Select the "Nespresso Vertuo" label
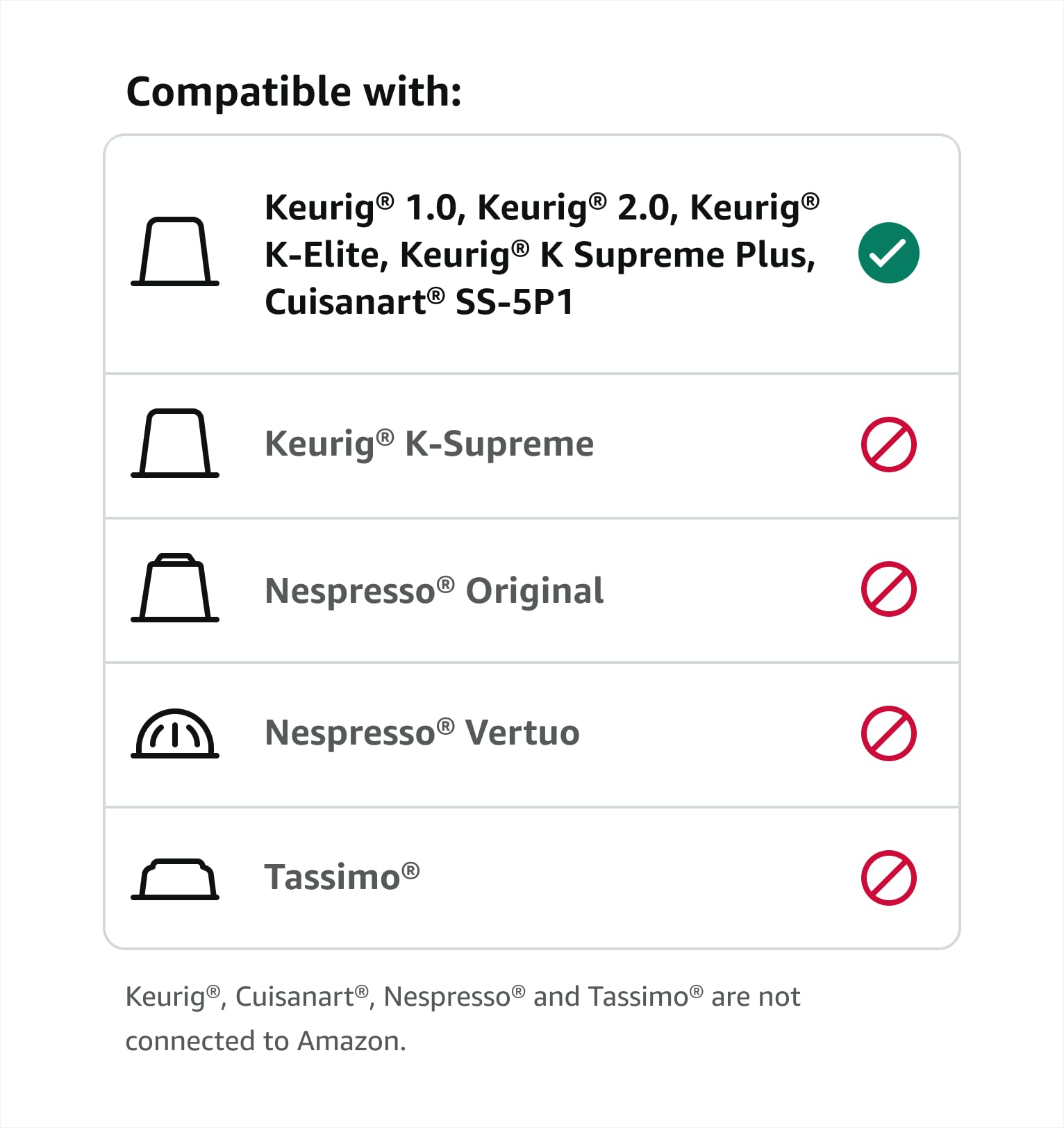Image resolution: width=1064 pixels, height=1128 pixels. point(422,733)
